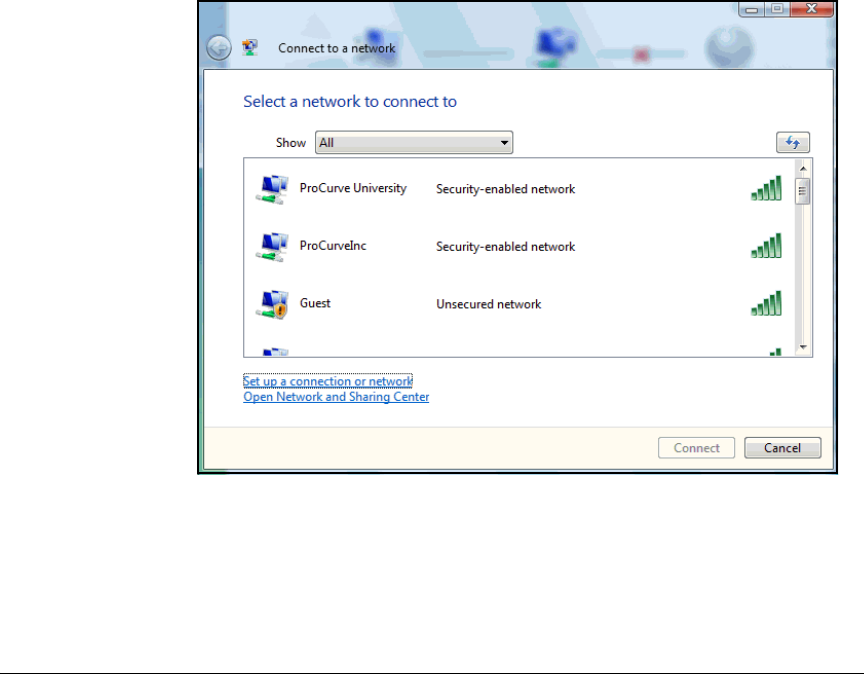This screenshot has height=674, width=864.
Task: Minimize the Connect to a network window
Action: click(752, 9)
